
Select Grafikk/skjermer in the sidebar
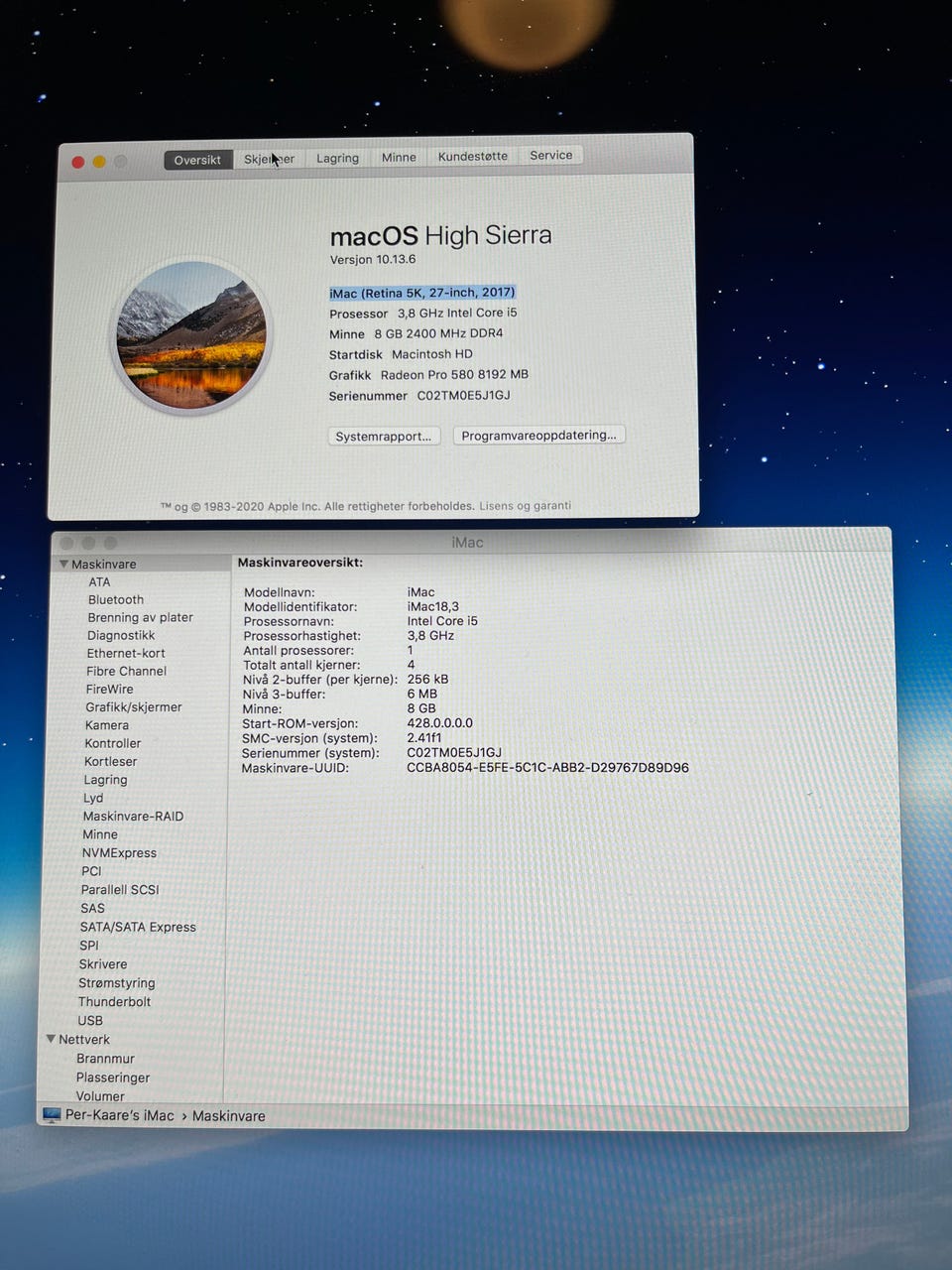(x=134, y=707)
